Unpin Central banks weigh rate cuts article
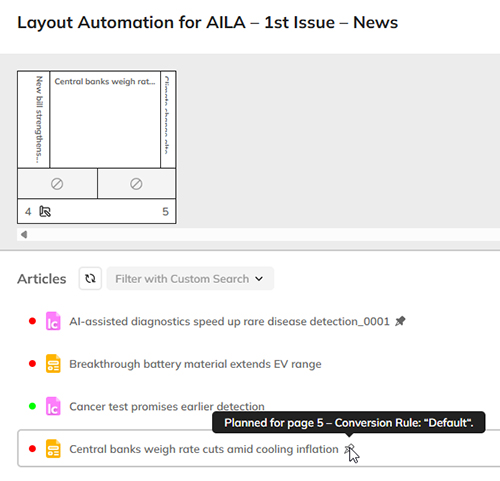The width and height of the screenshot is (500, 481). pos(349,449)
